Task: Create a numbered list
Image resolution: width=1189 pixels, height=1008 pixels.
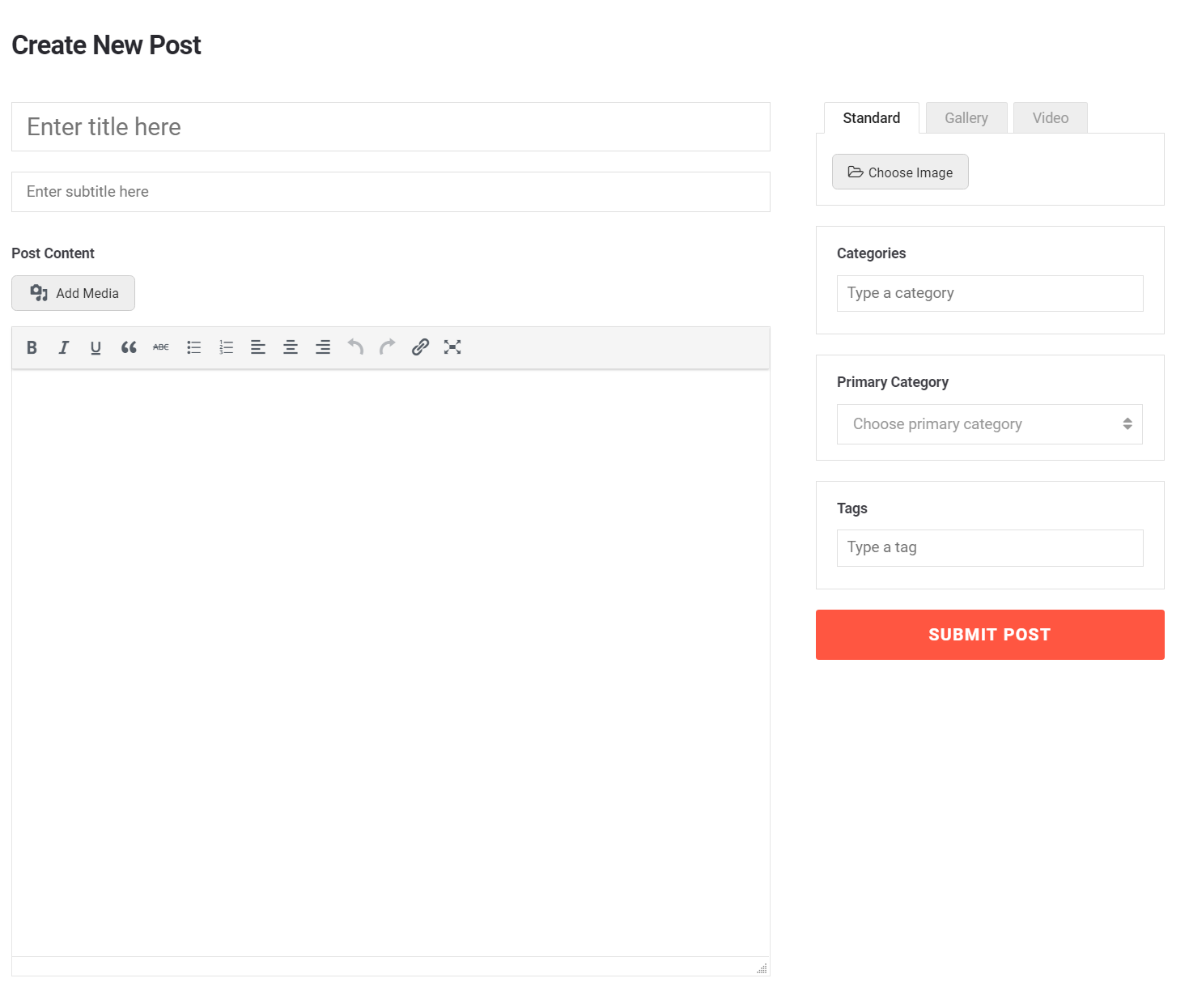Action: [226, 347]
